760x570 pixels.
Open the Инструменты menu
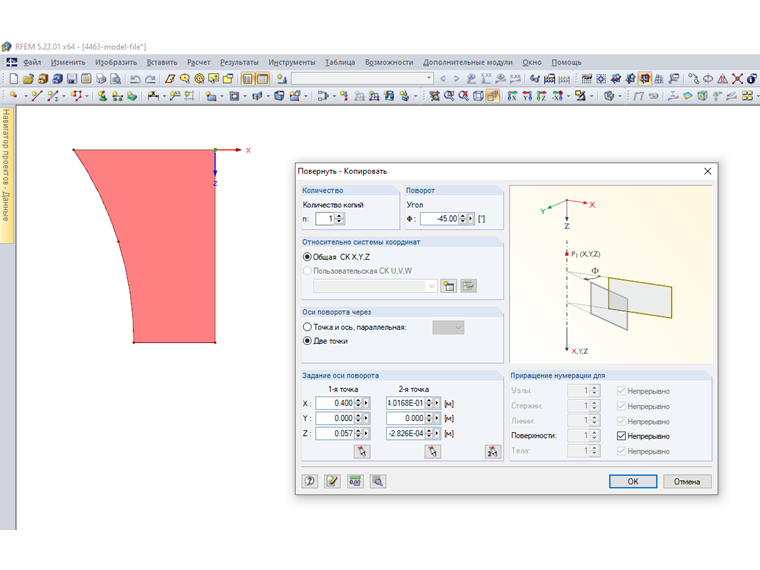coord(292,62)
